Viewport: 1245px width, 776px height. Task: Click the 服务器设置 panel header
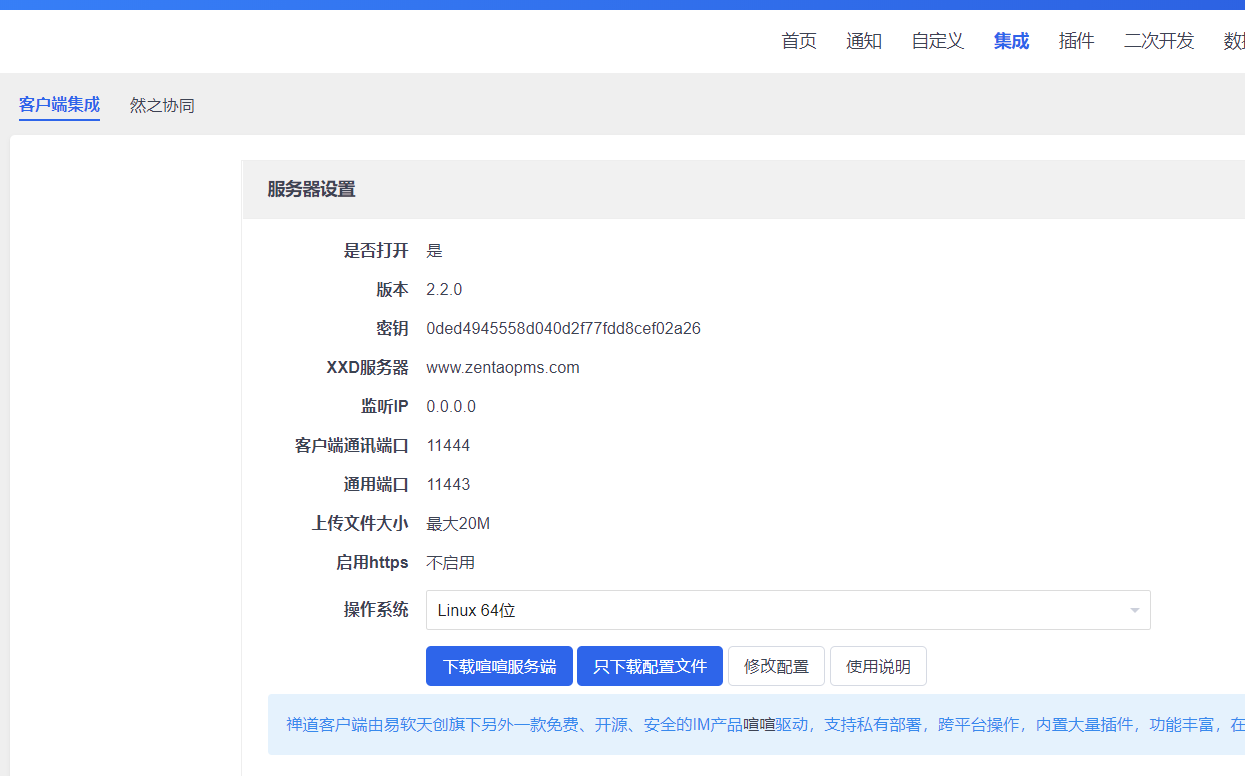311,190
